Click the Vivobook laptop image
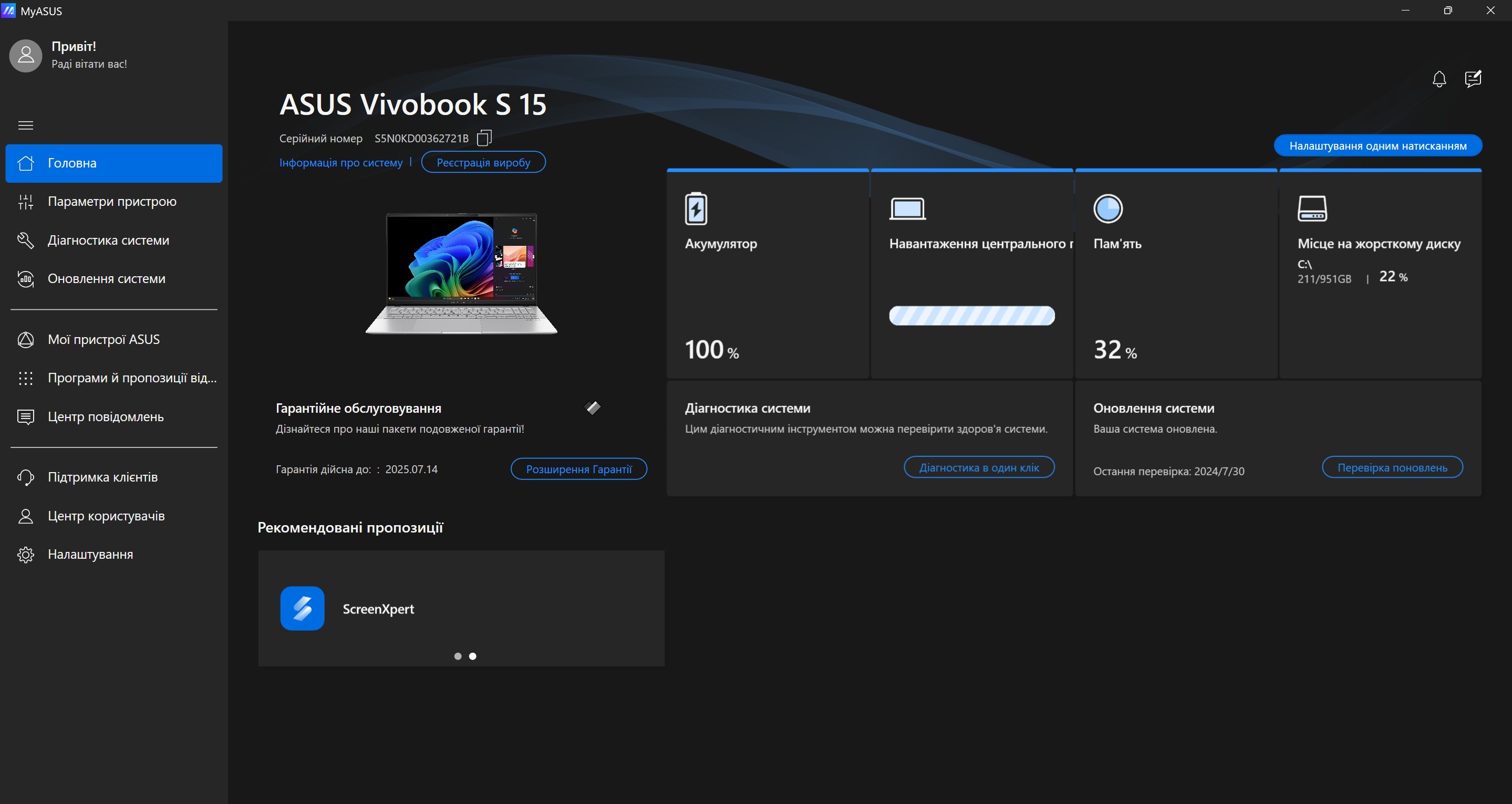This screenshot has height=804, width=1512. [461, 274]
